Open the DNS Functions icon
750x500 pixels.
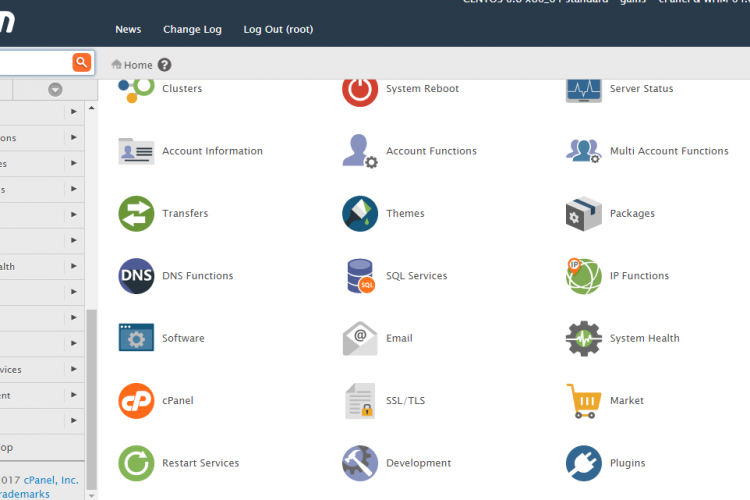(136, 276)
